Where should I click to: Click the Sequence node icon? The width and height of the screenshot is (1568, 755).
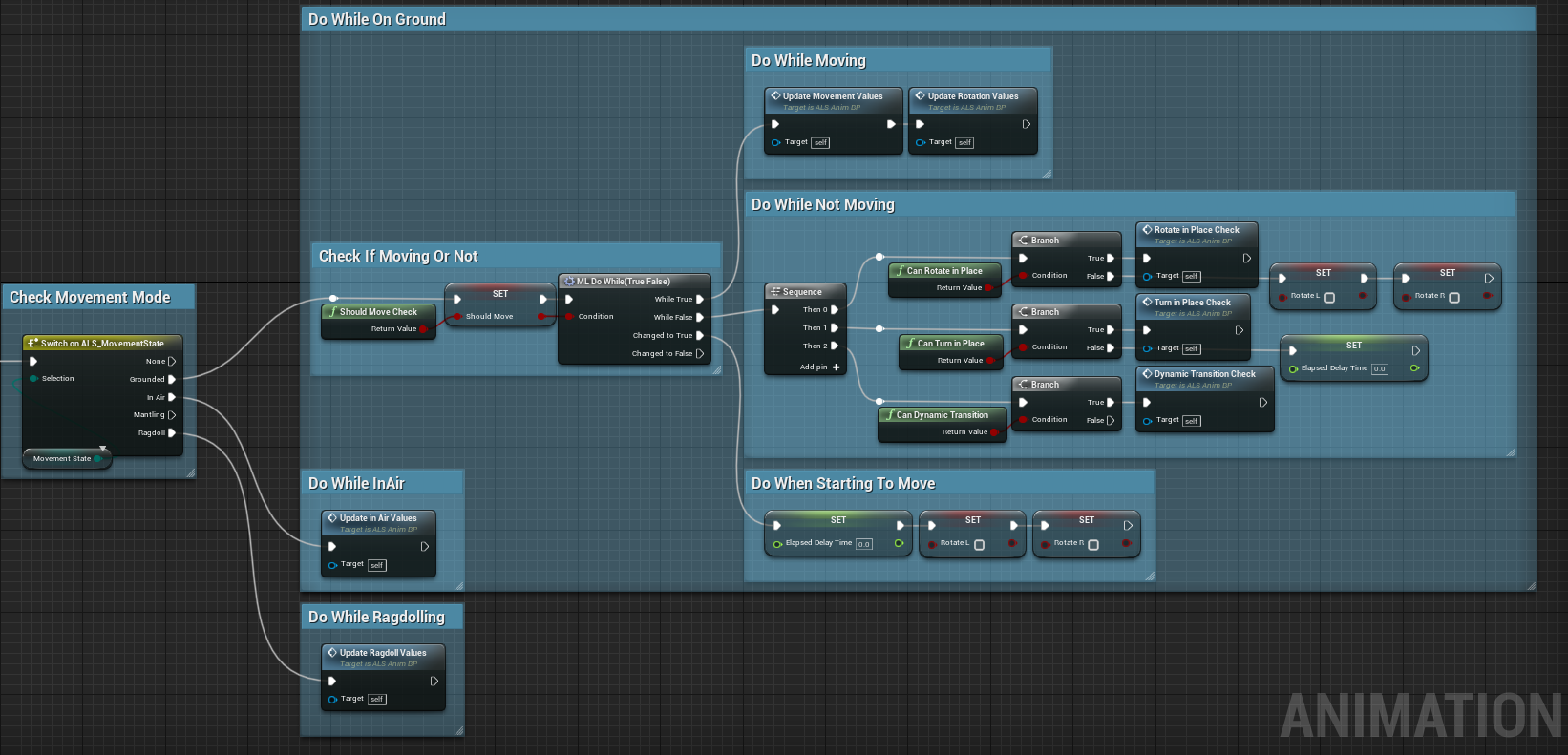[x=775, y=292]
